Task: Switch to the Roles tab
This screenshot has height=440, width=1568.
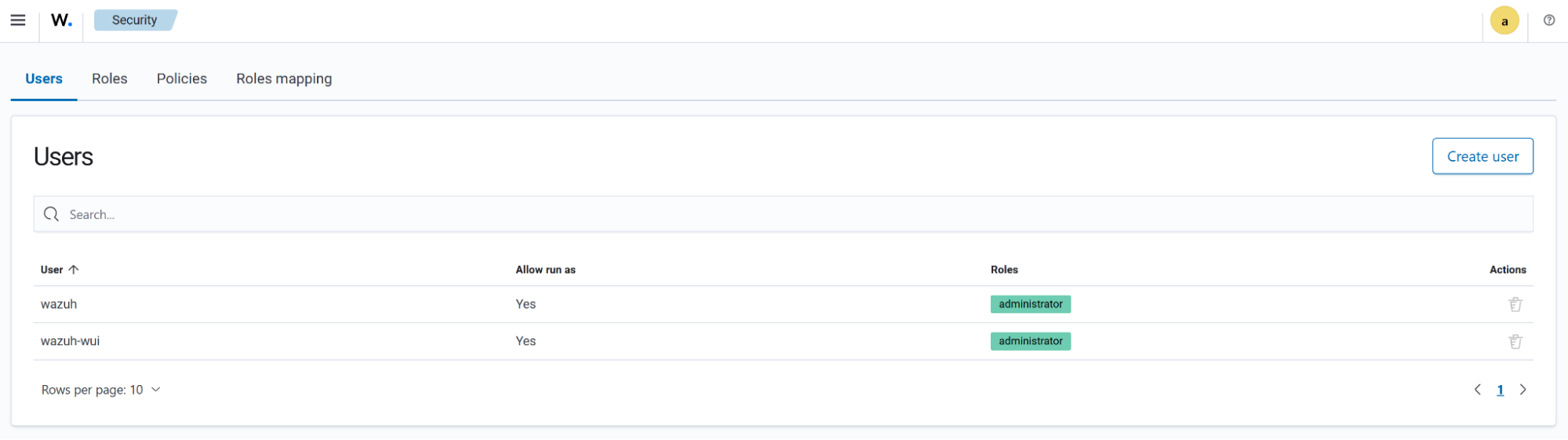Action: click(109, 78)
